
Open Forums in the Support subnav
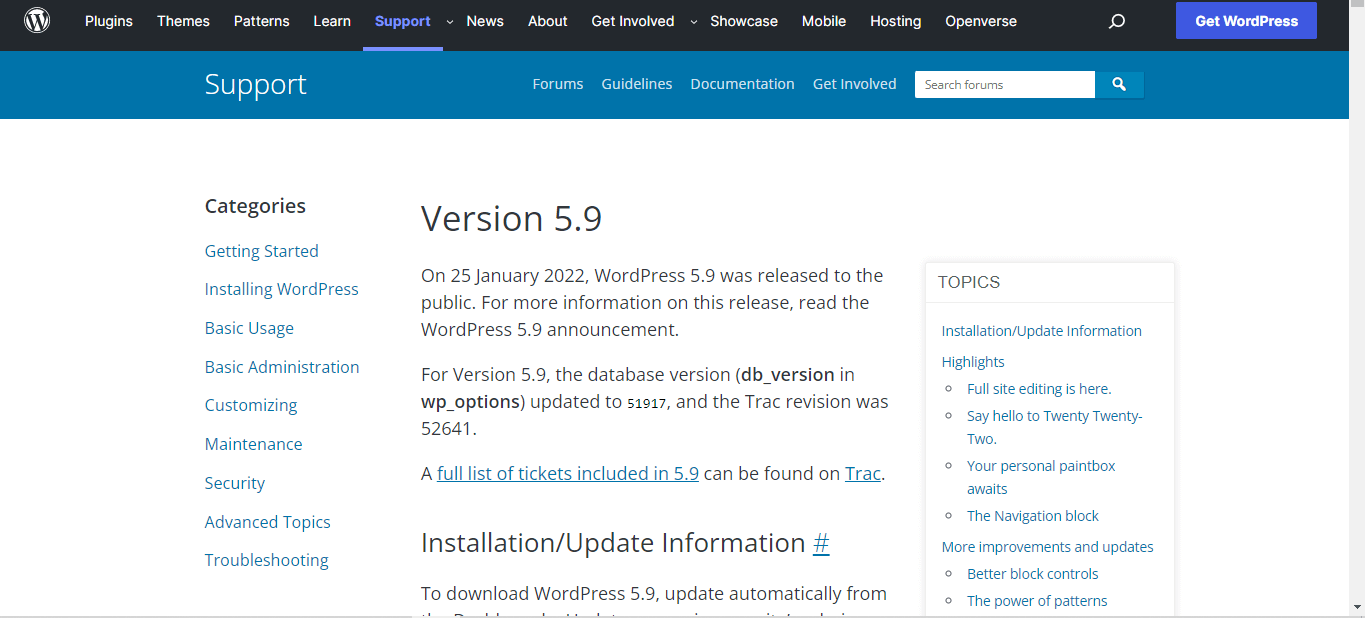point(558,84)
